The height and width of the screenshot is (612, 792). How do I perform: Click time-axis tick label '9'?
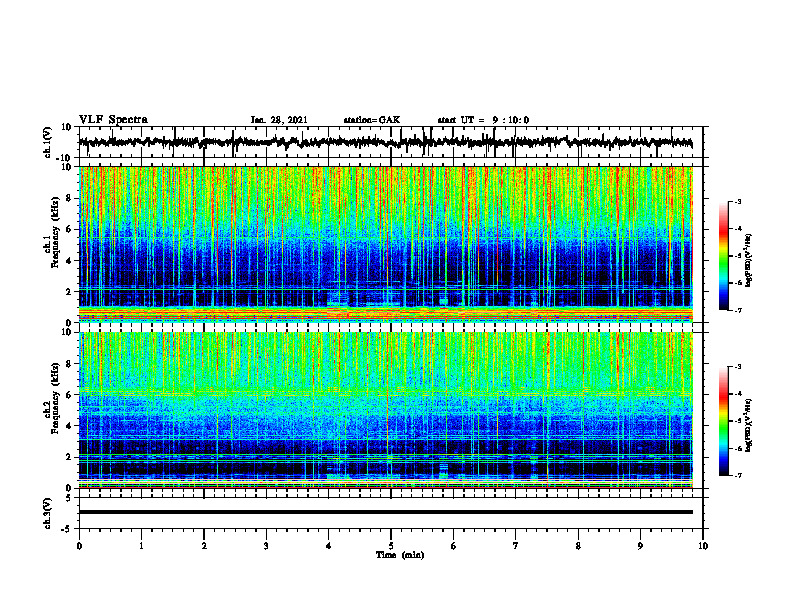click(640, 546)
